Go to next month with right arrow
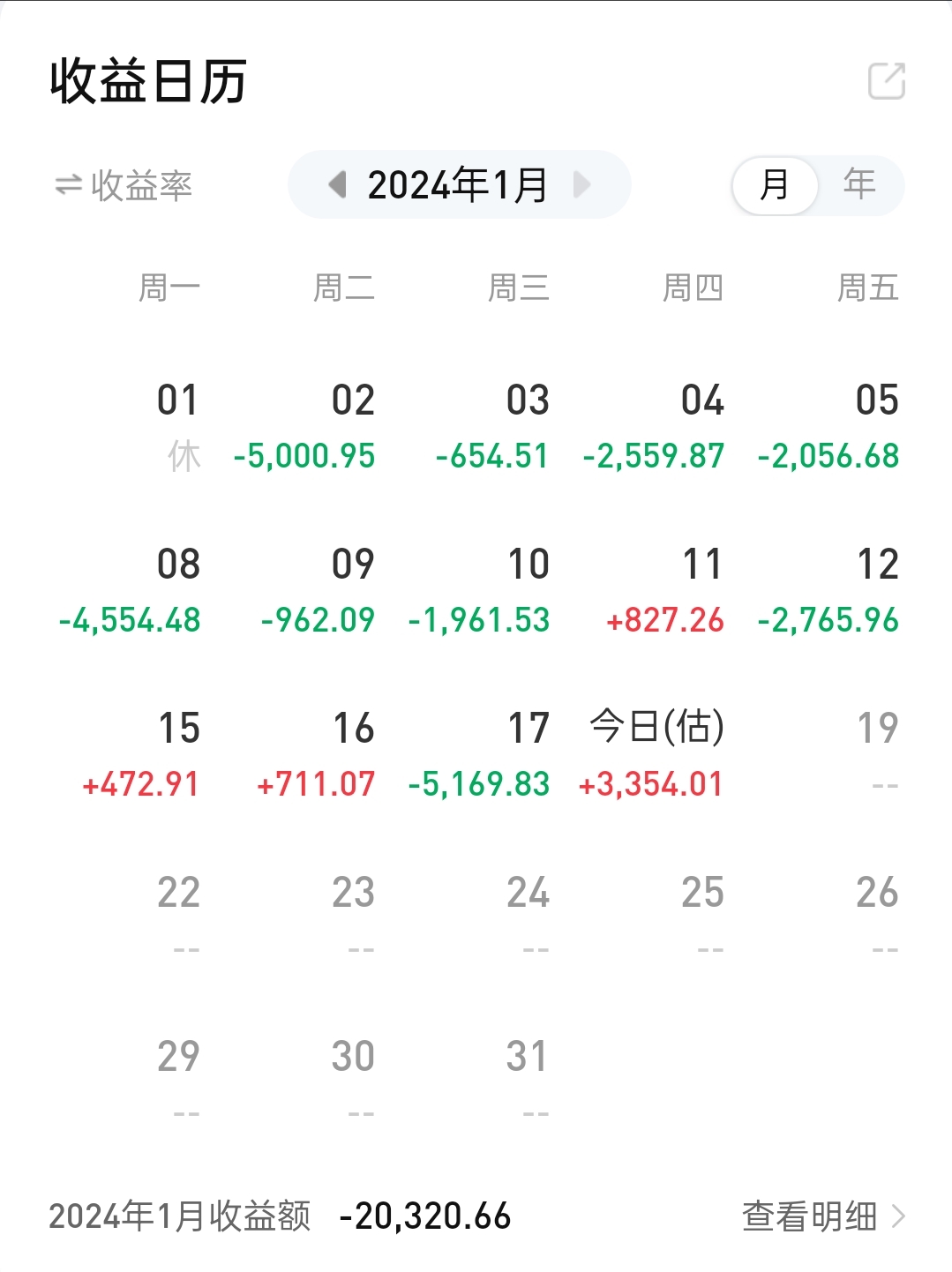952x1272 pixels. coord(581,185)
